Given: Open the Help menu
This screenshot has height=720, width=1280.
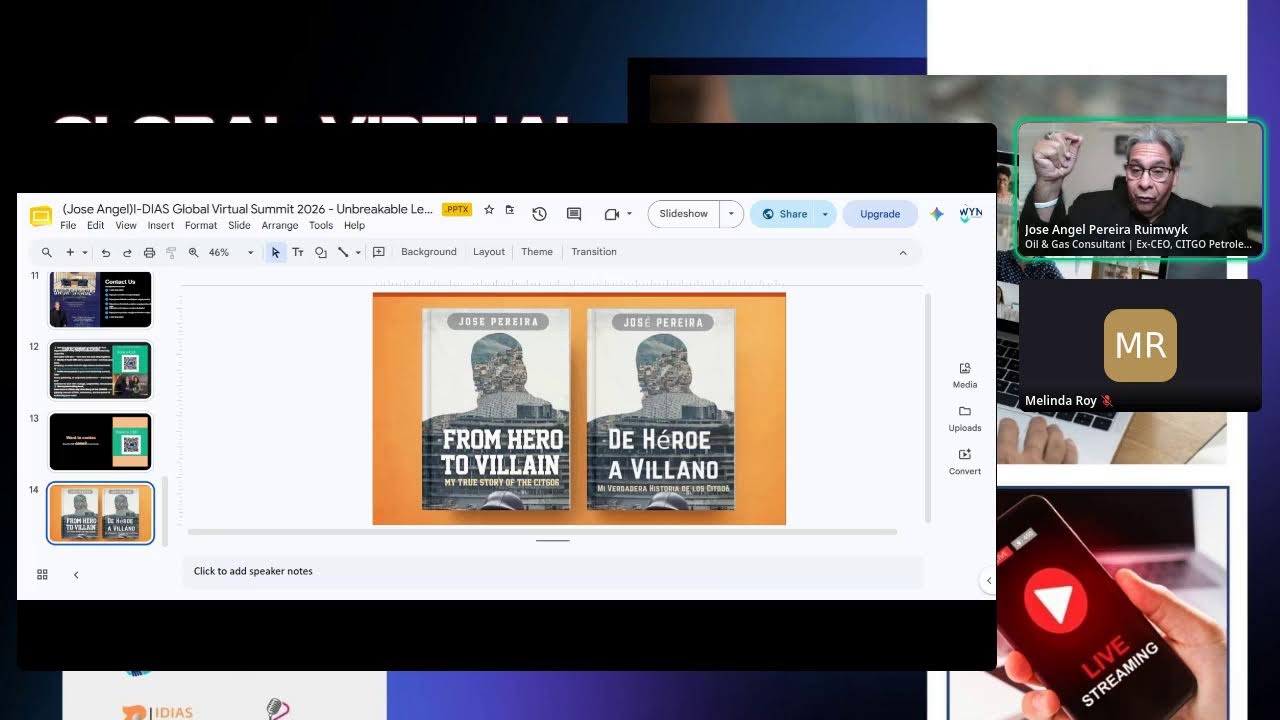Looking at the screenshot, I should click(x=354, y=226).
